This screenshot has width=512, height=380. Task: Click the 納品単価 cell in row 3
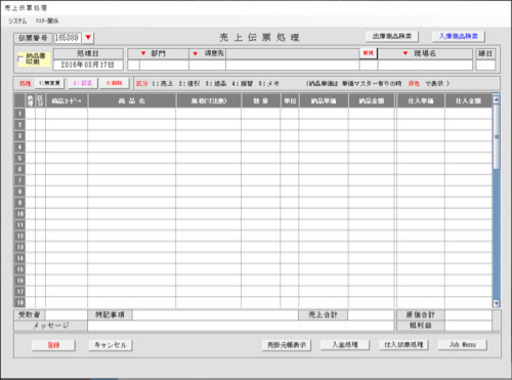[x=324, y=136]
